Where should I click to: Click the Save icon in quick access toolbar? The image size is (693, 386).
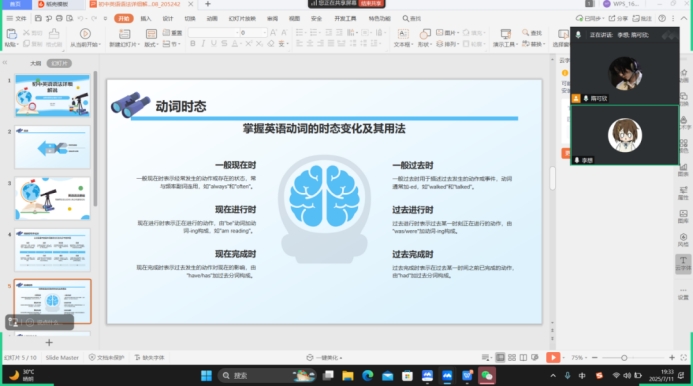coord(38,19)
